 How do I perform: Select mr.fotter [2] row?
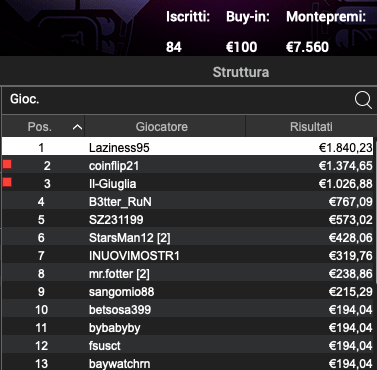[188, 273]
